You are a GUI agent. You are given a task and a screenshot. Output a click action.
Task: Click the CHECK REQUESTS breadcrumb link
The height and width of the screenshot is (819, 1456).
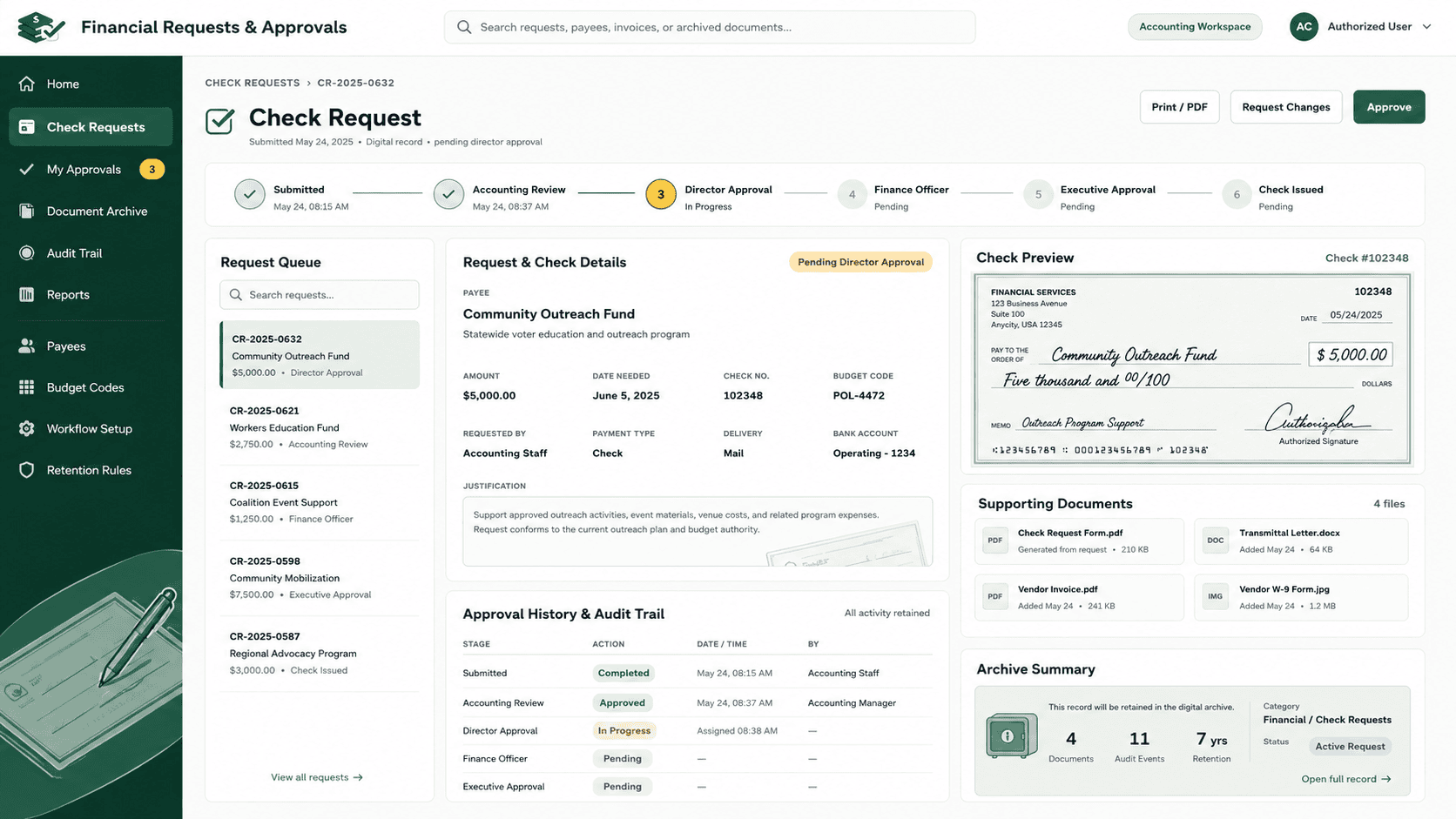coord(253,83)
